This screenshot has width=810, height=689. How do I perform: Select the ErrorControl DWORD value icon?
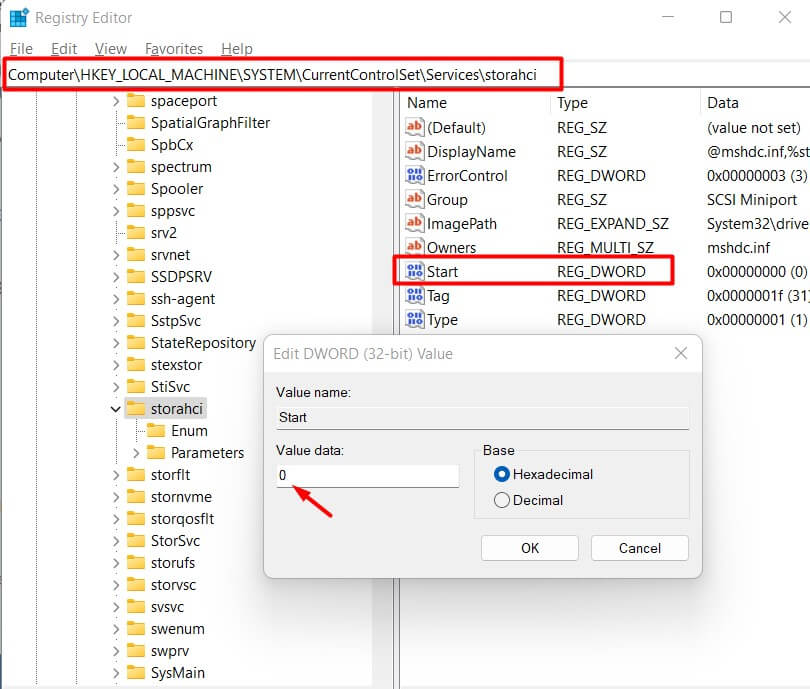414,176
